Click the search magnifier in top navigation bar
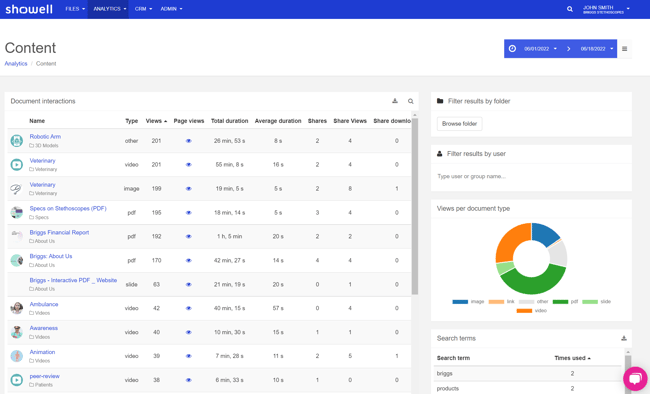The width and height of the screenshot is (650, 394). tap(570, 9)
